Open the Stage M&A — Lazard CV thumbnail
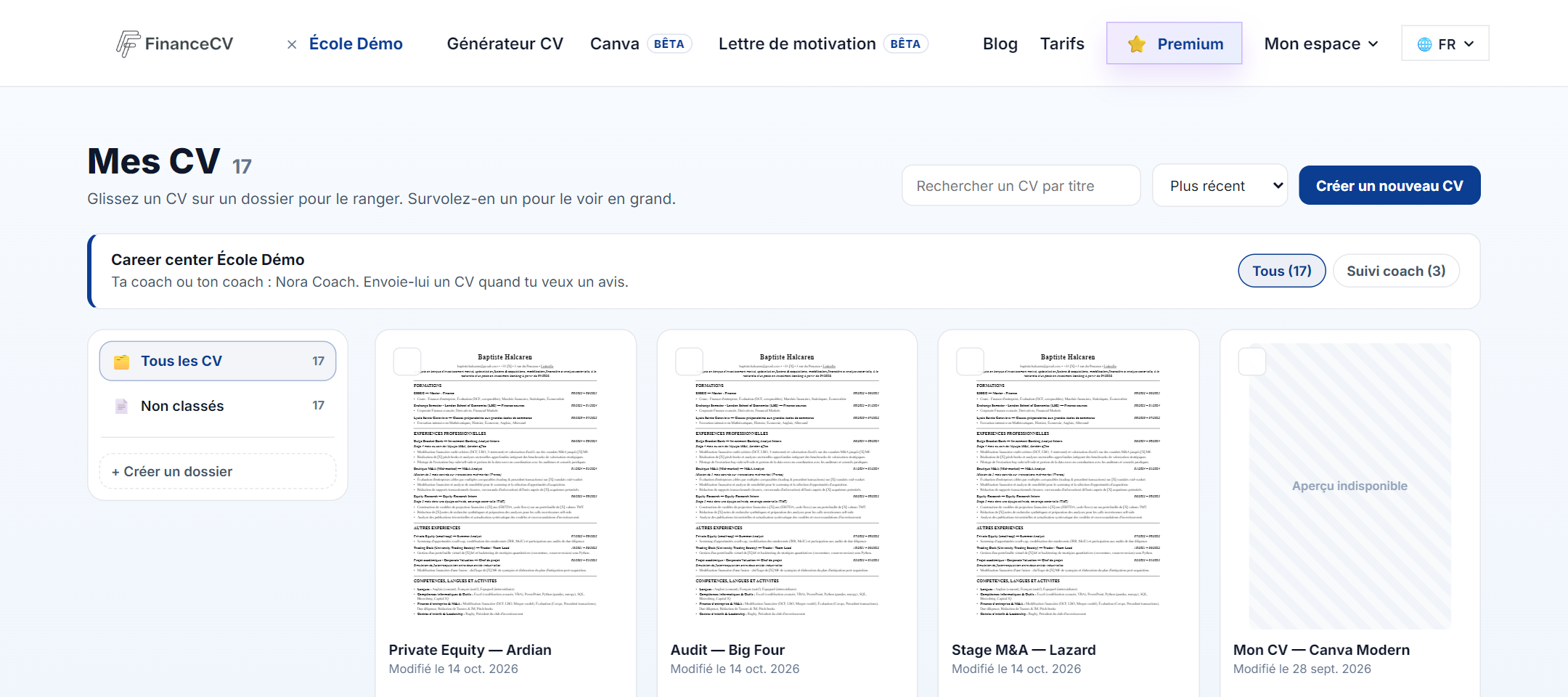This screenshot has height=697, width=1568. [x=1068, y=486]
